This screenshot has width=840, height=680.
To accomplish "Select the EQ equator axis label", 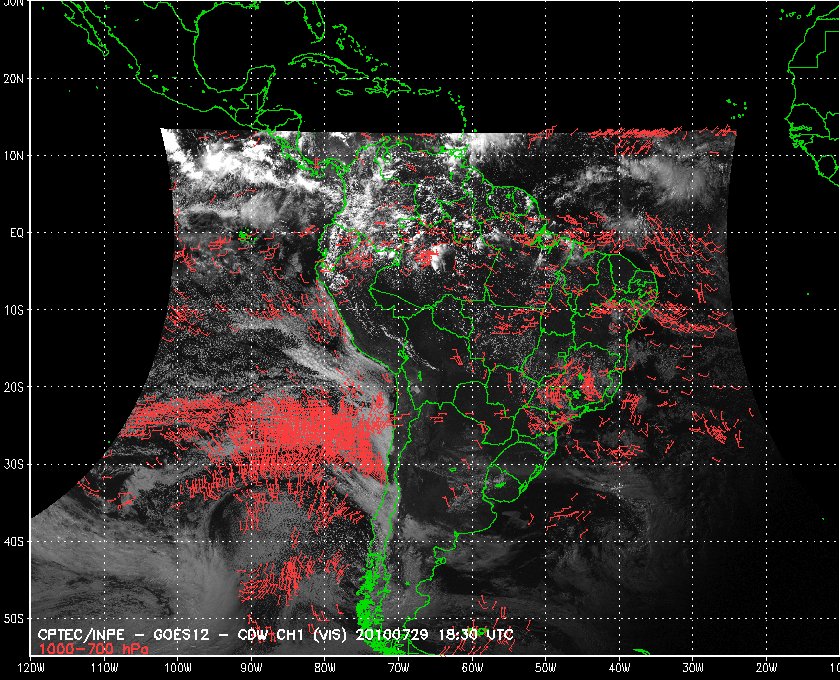I will pos(17,233).
